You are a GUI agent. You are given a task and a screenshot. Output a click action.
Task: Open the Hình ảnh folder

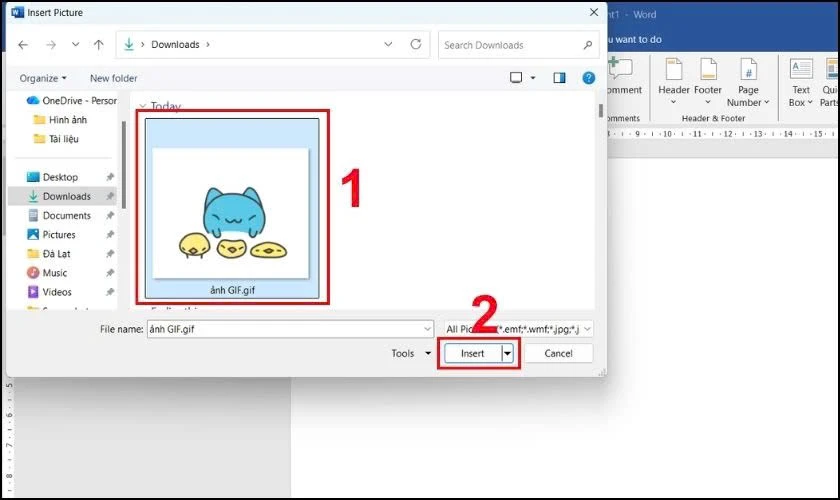[60, 120]
